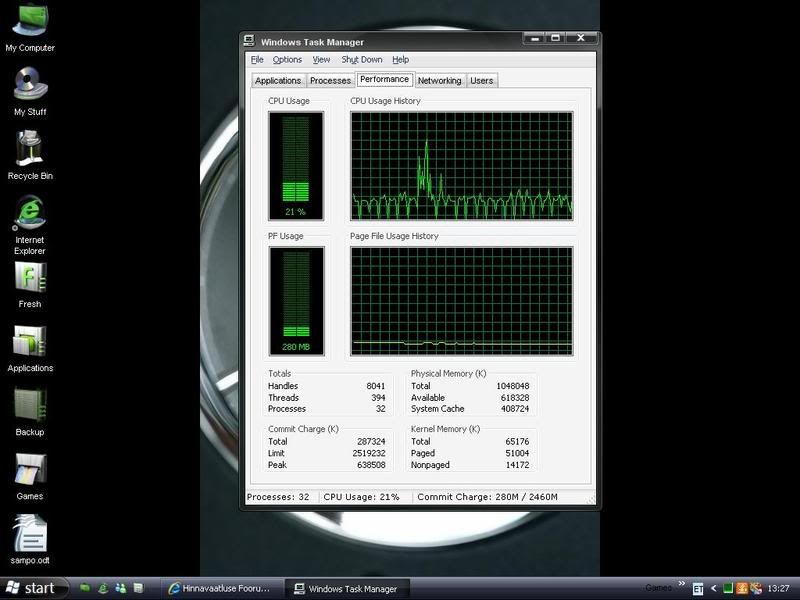Select the Recycle Bin desktop icon
The width and height of the screenshot is (800, 600).
pyautogui.click(x=30, y=156)
